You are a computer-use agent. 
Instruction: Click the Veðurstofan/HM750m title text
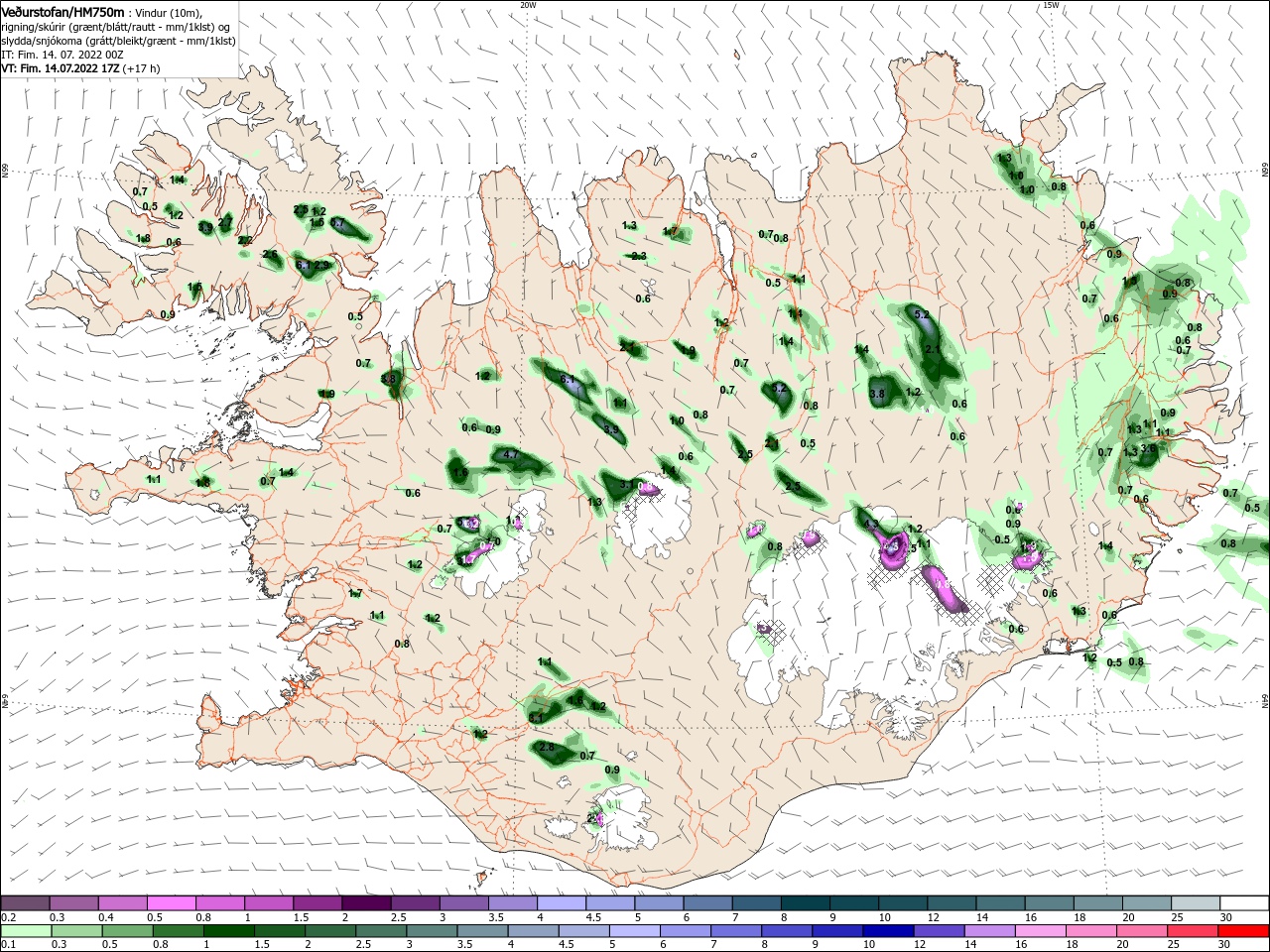[63, 11]
